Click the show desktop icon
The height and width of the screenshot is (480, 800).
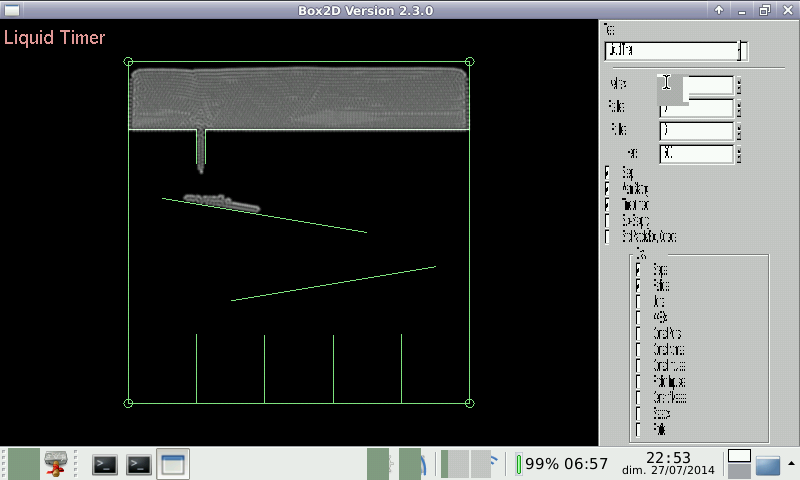(x=768, y=465)
